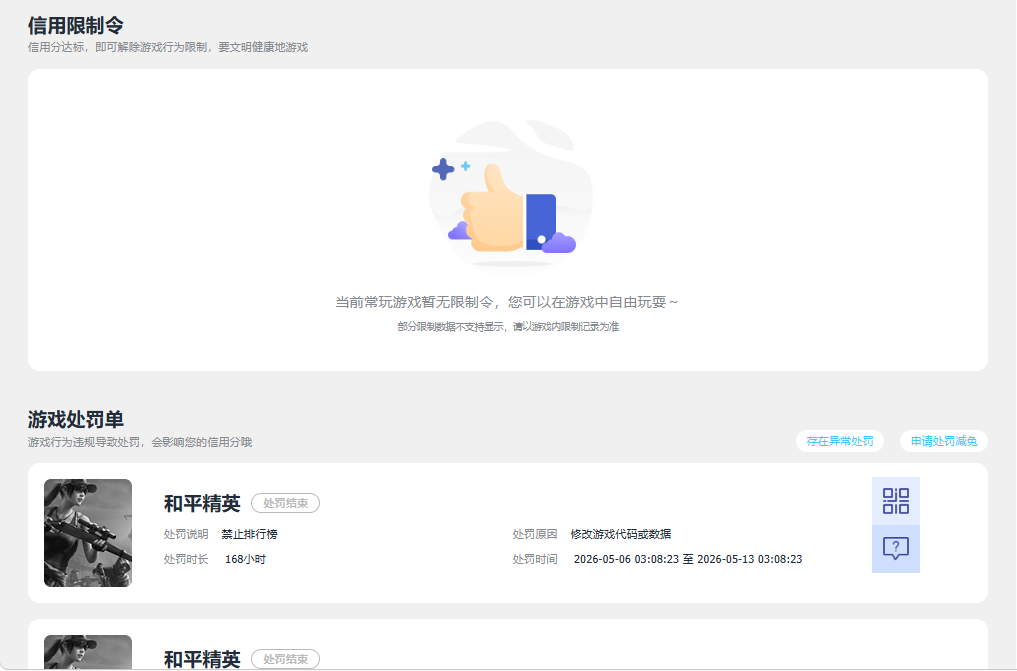Click the 处罚结束 badge on the first card
This screenshot has height=671, width=1017.
(x=285, y=503)
